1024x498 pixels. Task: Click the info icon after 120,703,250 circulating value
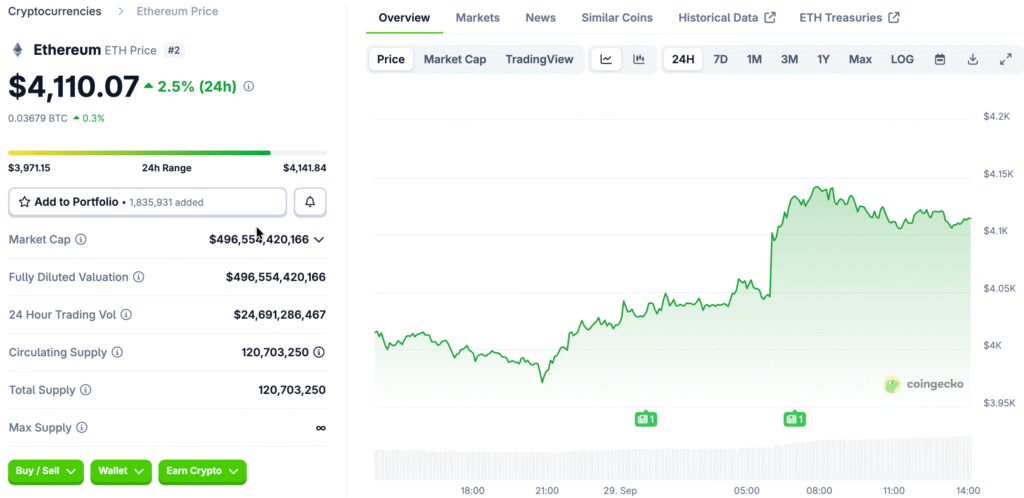point(319,352)
